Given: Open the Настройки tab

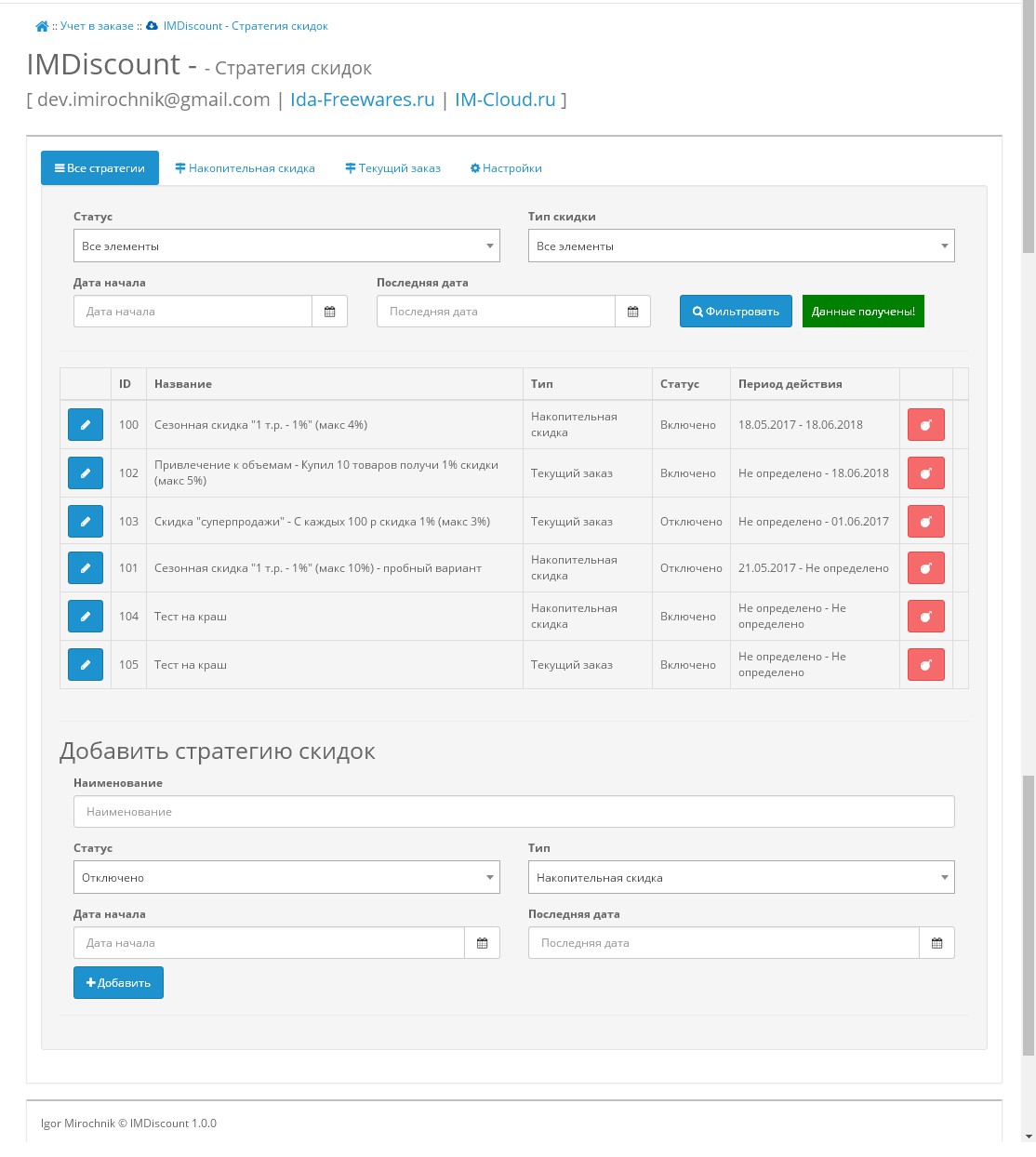Looking at the screenshot, I should (x=506, y=168).
